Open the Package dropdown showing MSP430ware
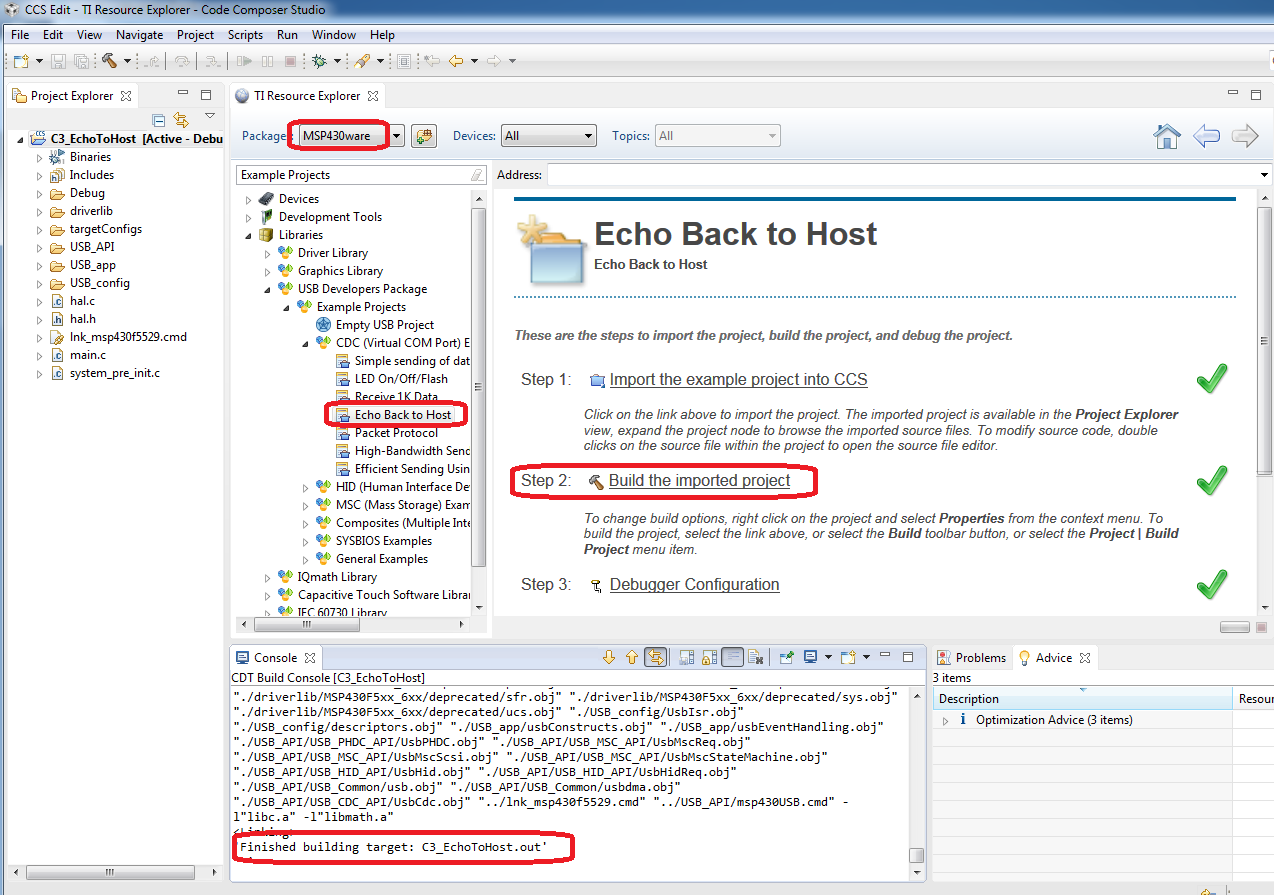 click(397, 136)
